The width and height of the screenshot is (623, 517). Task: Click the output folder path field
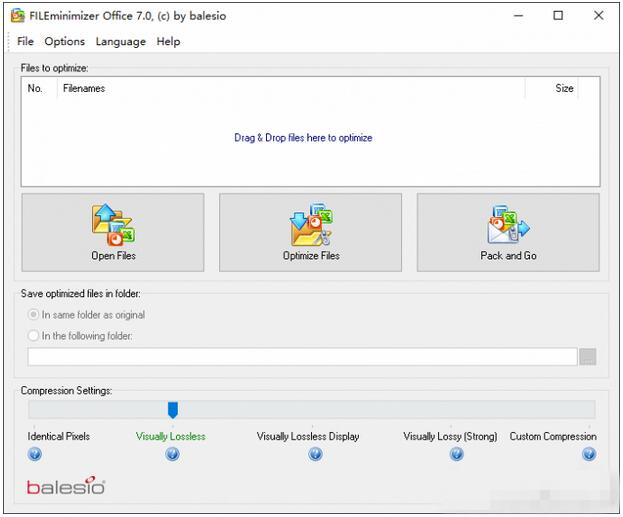(x=302, y=357)
